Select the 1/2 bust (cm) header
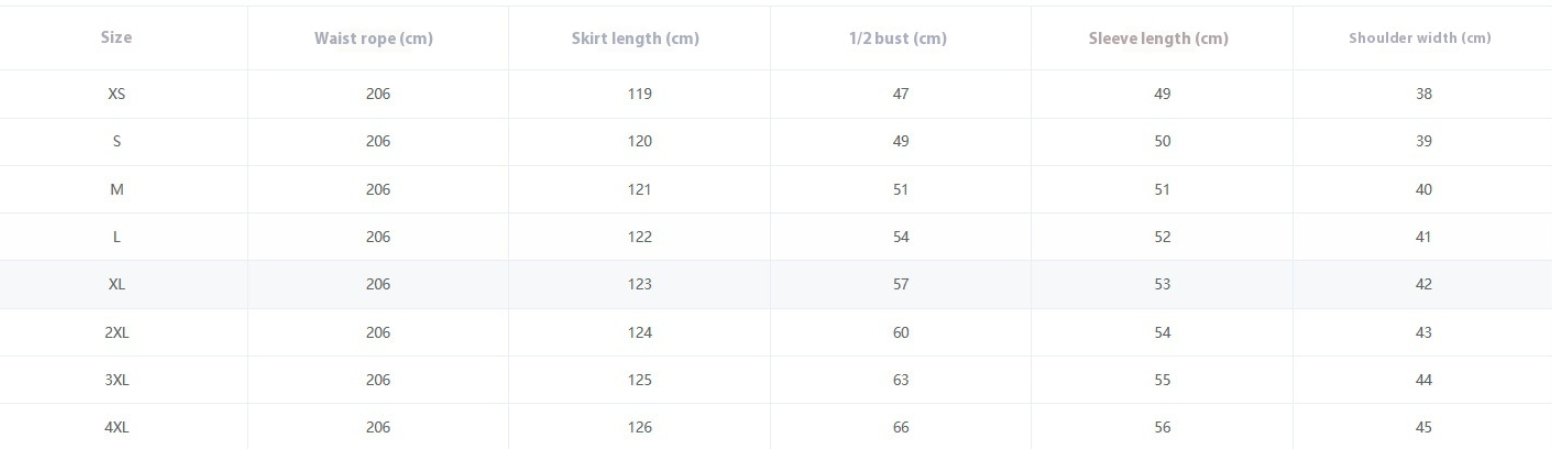This screenshot has height=449, width=1552. (x=901, y=38)
